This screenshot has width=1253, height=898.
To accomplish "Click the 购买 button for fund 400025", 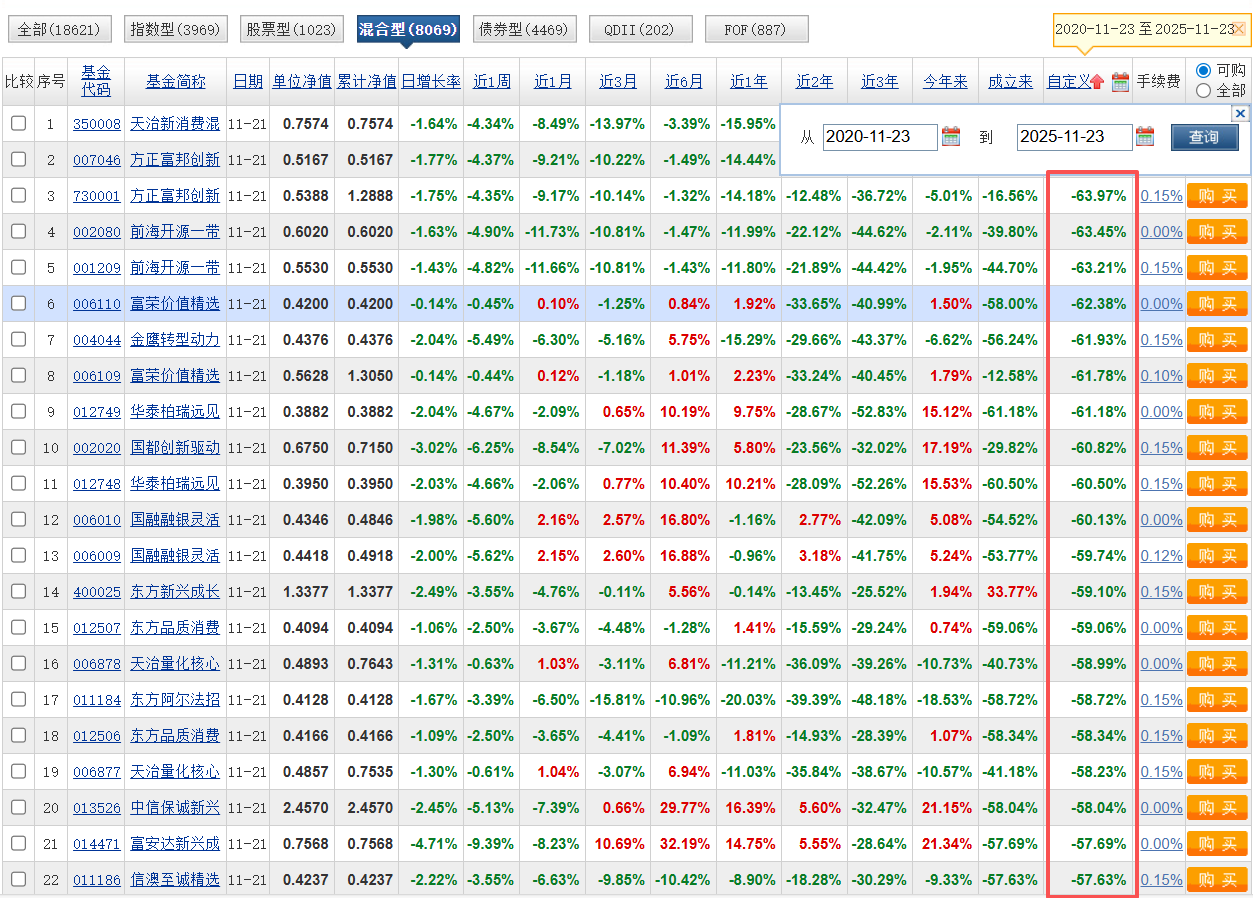I will coord(1217,592).
